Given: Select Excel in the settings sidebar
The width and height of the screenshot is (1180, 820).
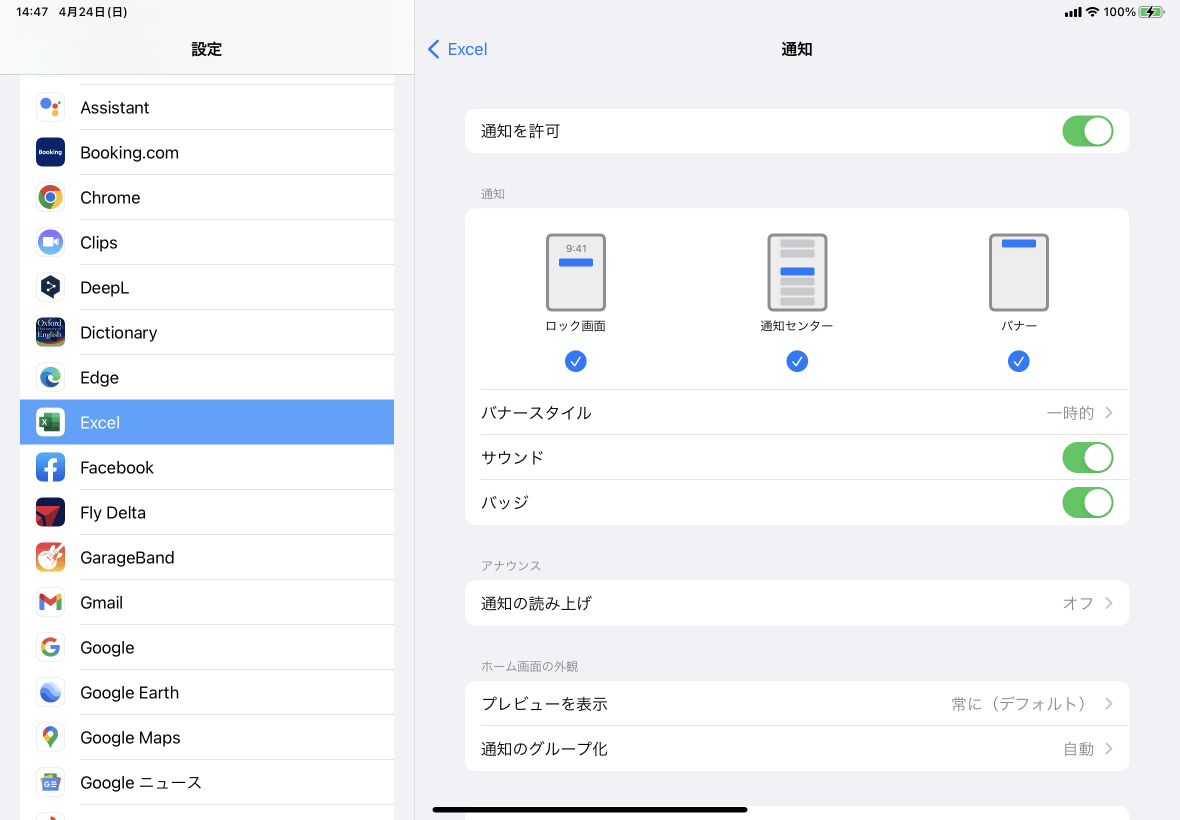Looking at the screenshot, I should pyautogui.click(x=100, y=422).
